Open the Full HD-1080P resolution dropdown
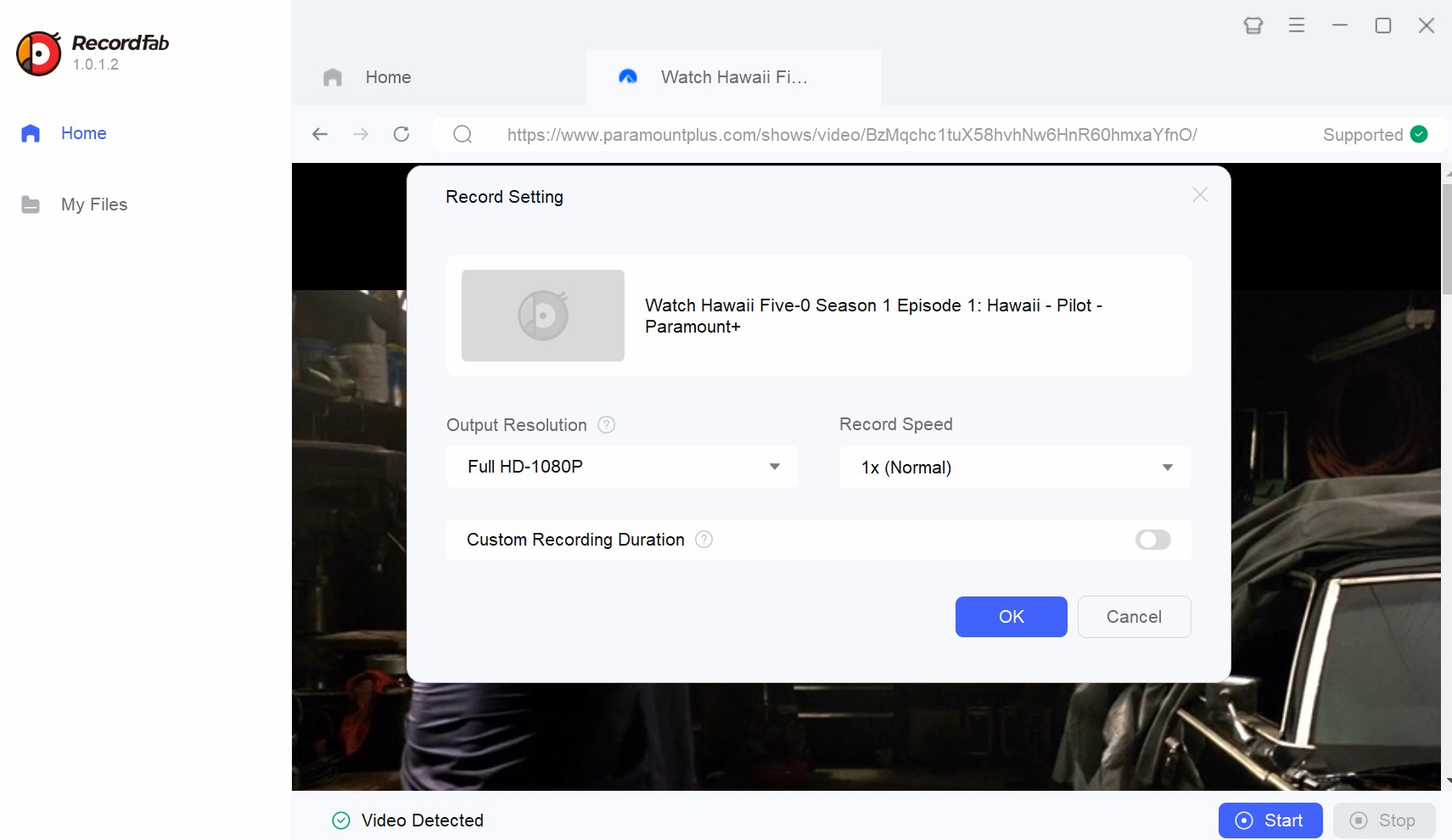The width and height of the screenshot is (1452, 840). pos(622,467)
